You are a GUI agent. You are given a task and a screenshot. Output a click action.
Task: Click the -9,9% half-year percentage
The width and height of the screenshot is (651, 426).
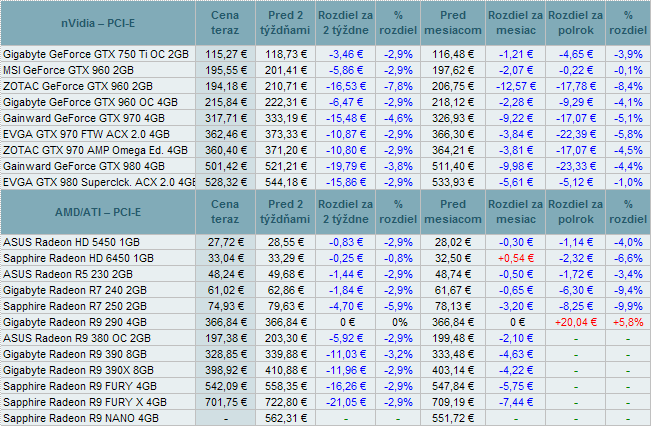pyautogui.click(x=628, y=306)
